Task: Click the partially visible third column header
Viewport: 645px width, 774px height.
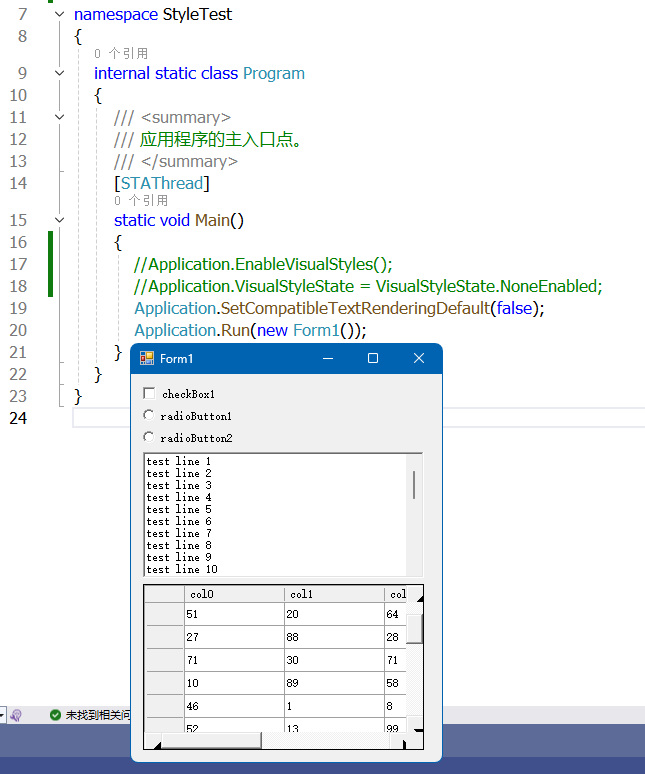Action: [396, 594]
